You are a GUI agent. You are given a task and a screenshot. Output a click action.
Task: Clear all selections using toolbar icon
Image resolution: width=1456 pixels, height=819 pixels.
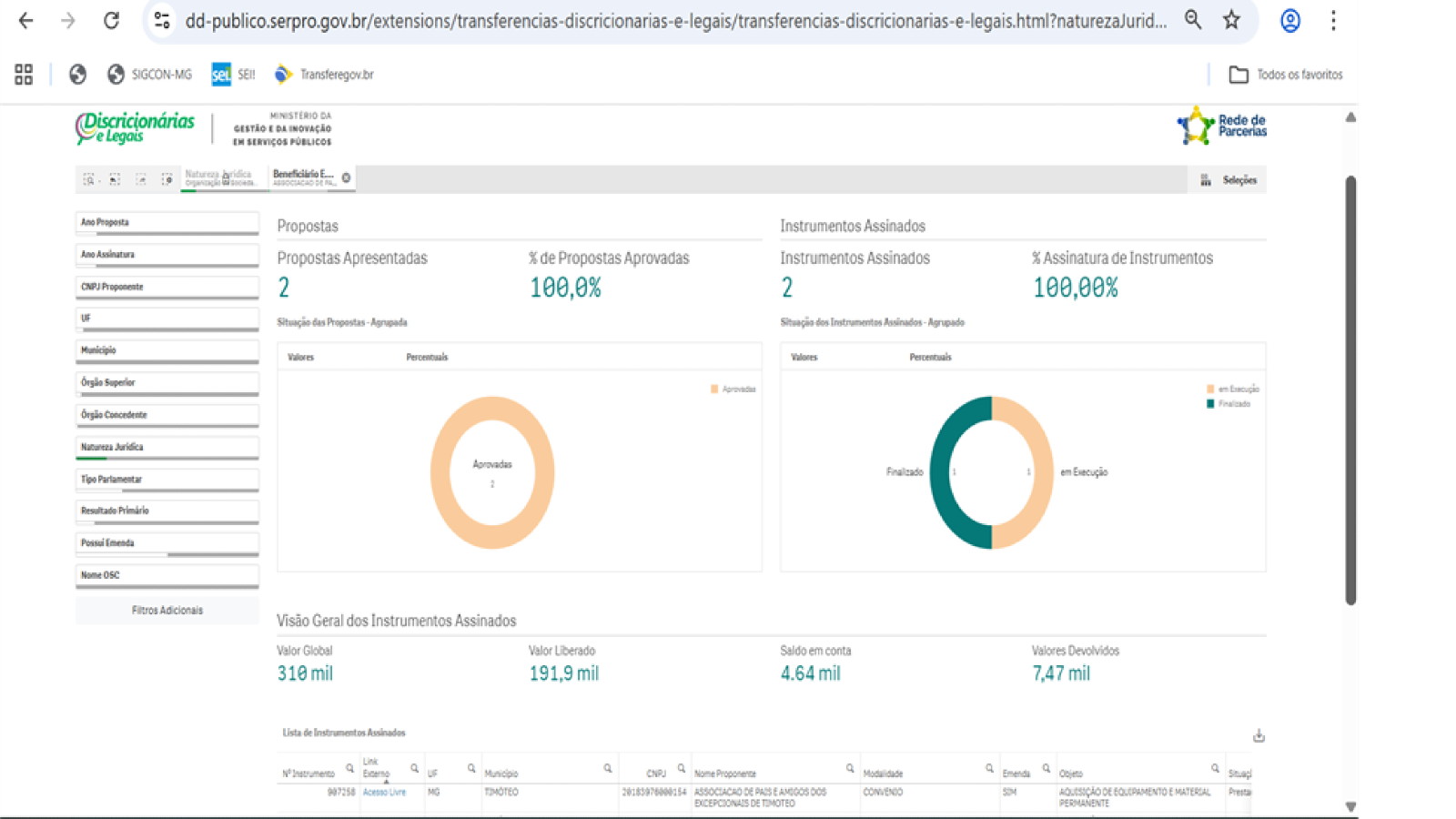(x=167, y=179)
